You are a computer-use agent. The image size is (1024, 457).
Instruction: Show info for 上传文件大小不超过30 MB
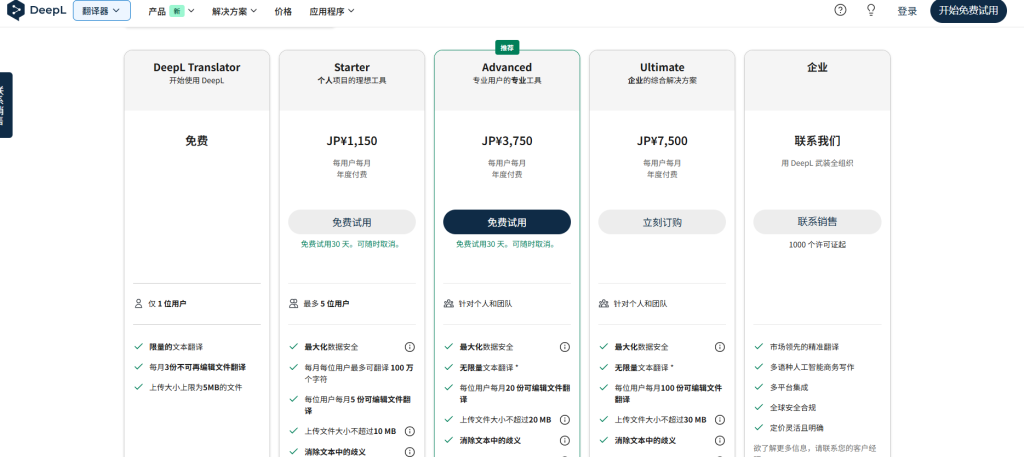click(720, 420)
